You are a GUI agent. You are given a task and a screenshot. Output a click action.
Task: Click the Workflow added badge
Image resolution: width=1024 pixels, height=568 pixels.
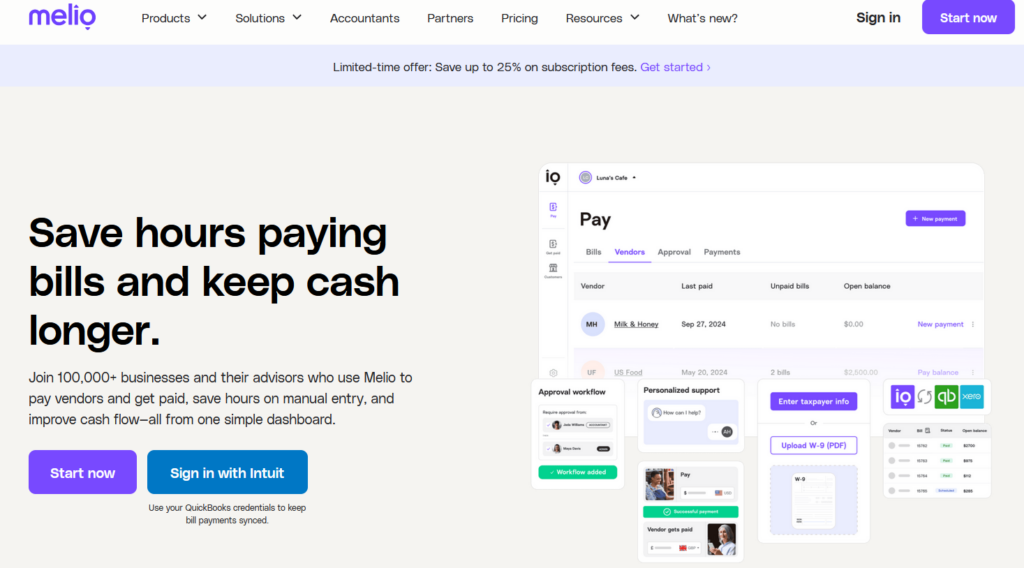577,472
